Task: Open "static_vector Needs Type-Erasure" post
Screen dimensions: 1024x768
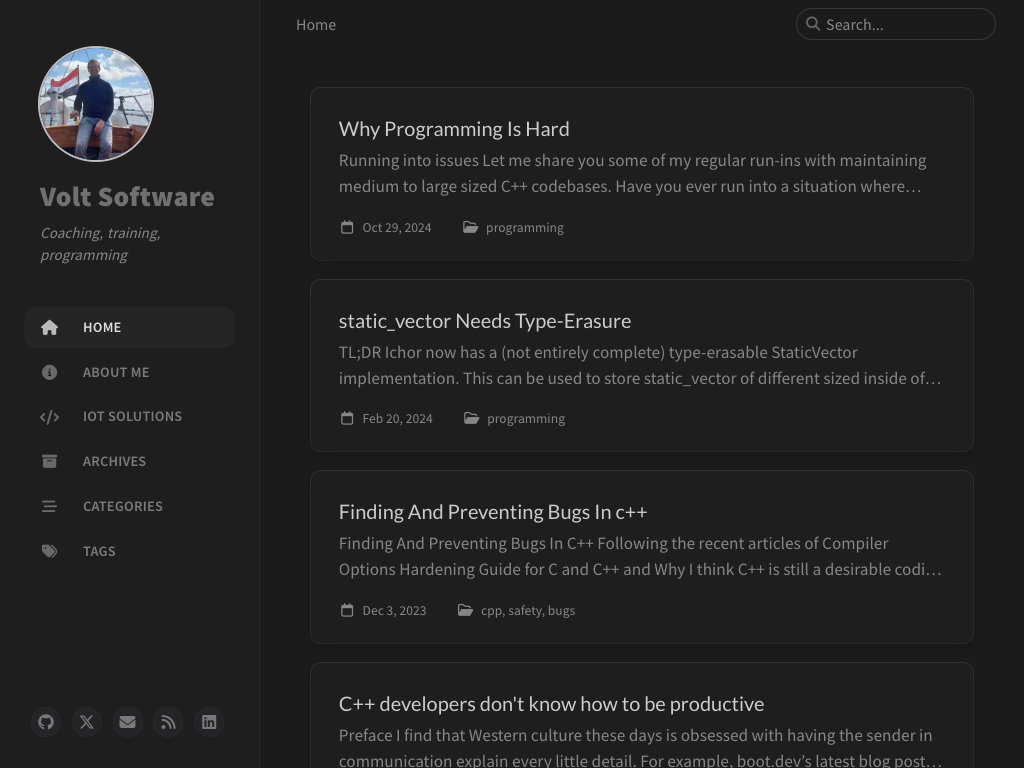Action: click(485, 321)
